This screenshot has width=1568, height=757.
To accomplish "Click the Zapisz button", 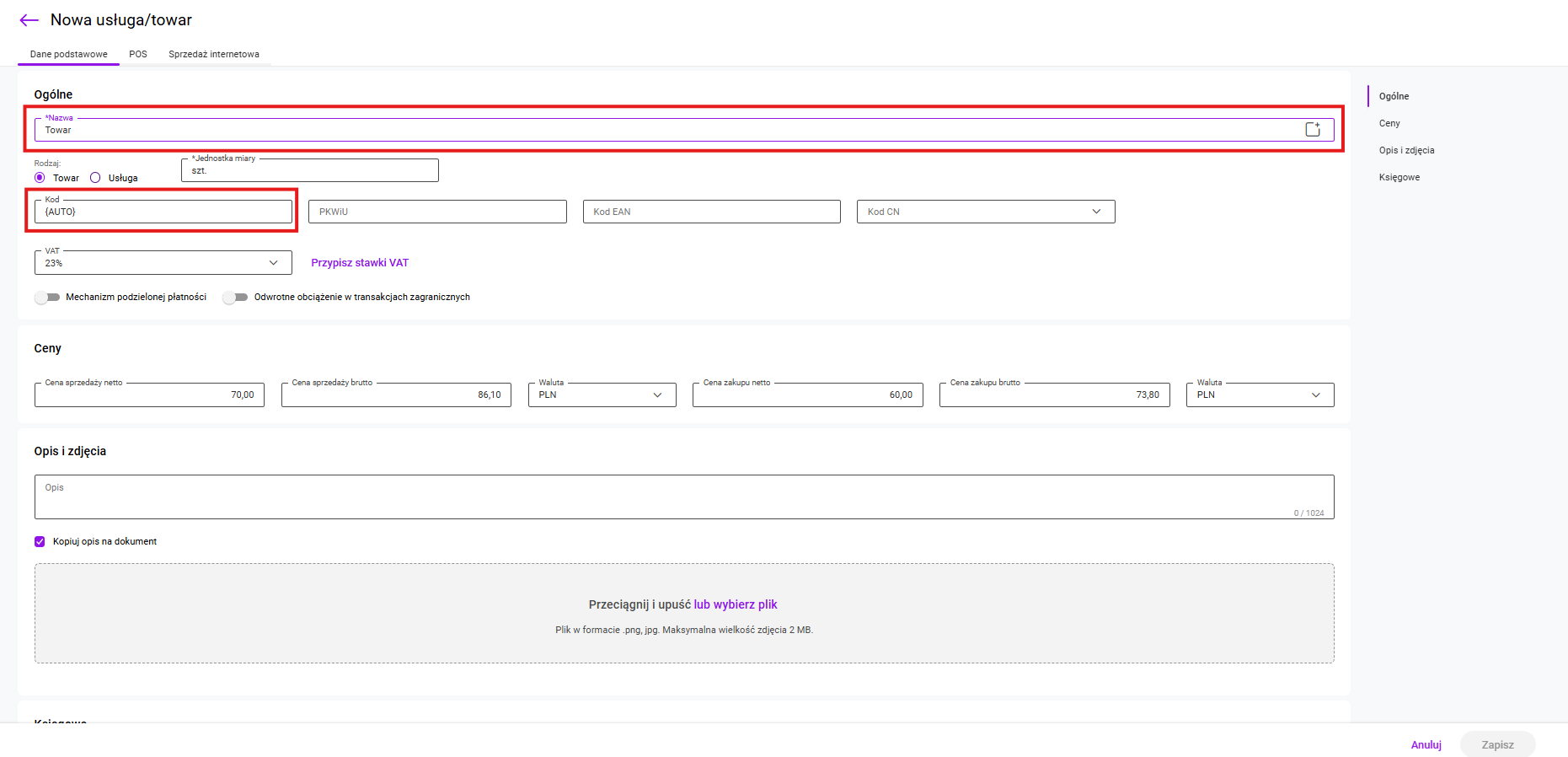I will pos(1497,745).
